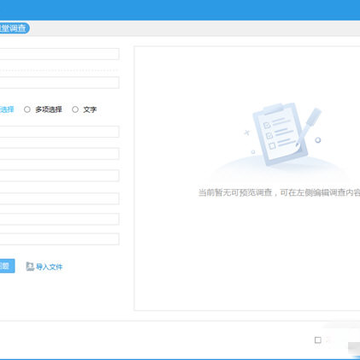Focus the topmost input field above the dotted line
The image size is (360, 360).
coord(59,54)
